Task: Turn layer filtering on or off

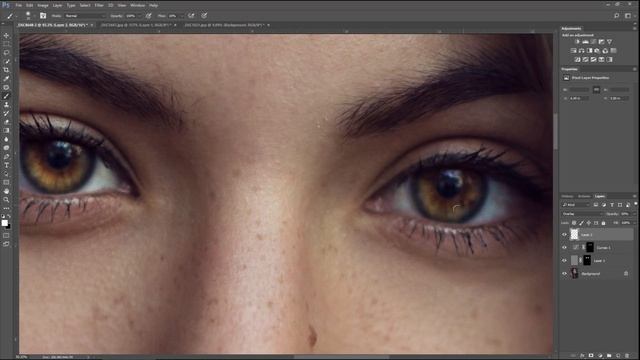Action: pyautogui.click(x=636, y=204)
